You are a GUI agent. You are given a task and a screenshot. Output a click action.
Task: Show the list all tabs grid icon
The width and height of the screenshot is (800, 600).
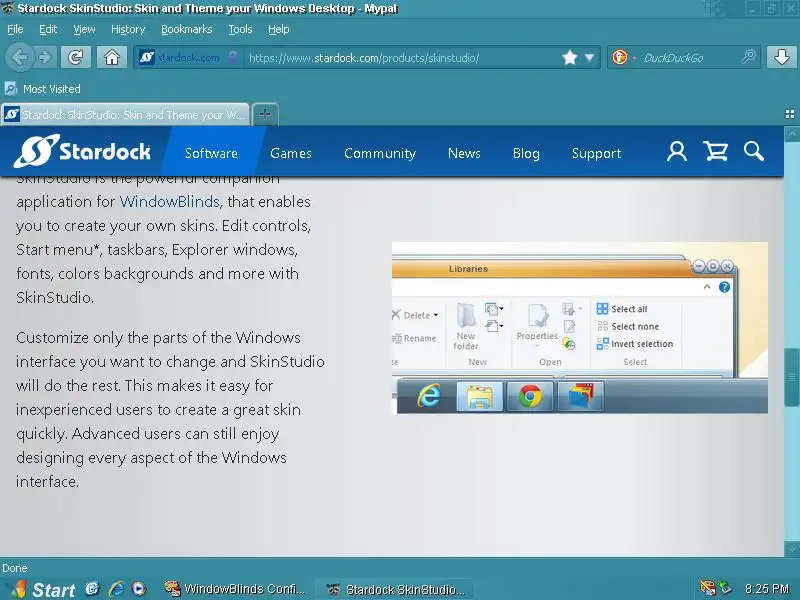point(790,114)
